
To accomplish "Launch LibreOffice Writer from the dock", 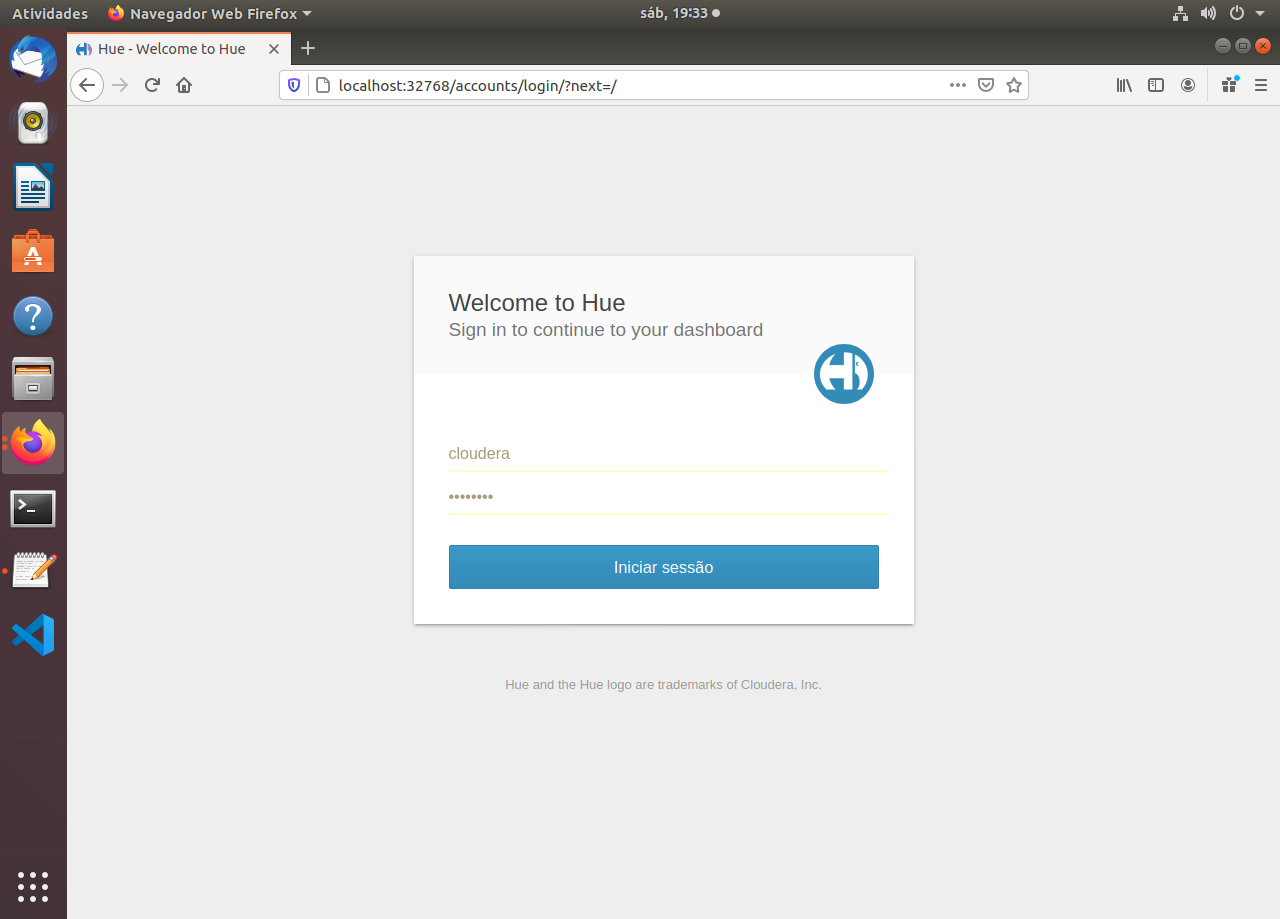I will pos(33,187).
